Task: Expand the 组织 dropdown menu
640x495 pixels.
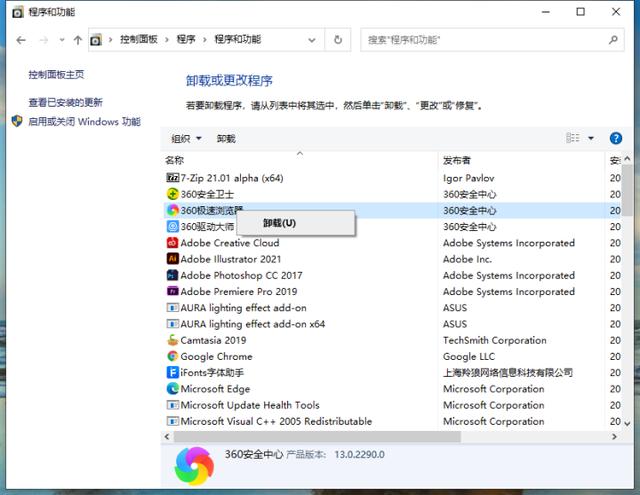Action: [186, 139]
